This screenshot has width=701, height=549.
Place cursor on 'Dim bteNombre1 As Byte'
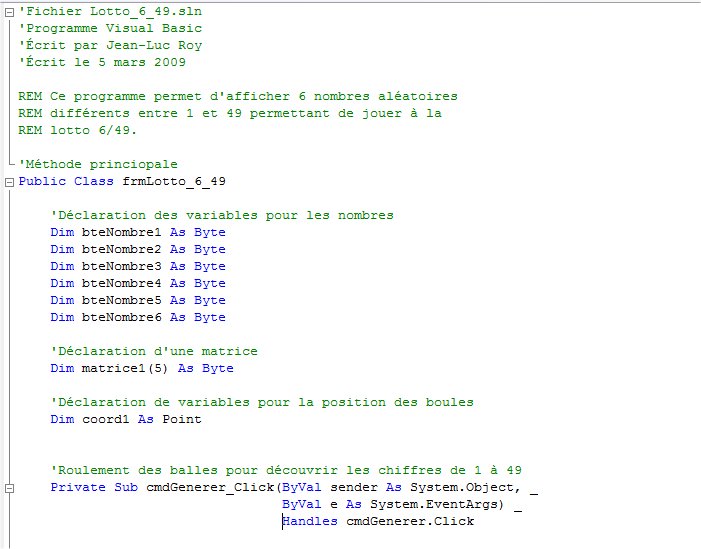[138, 232]
